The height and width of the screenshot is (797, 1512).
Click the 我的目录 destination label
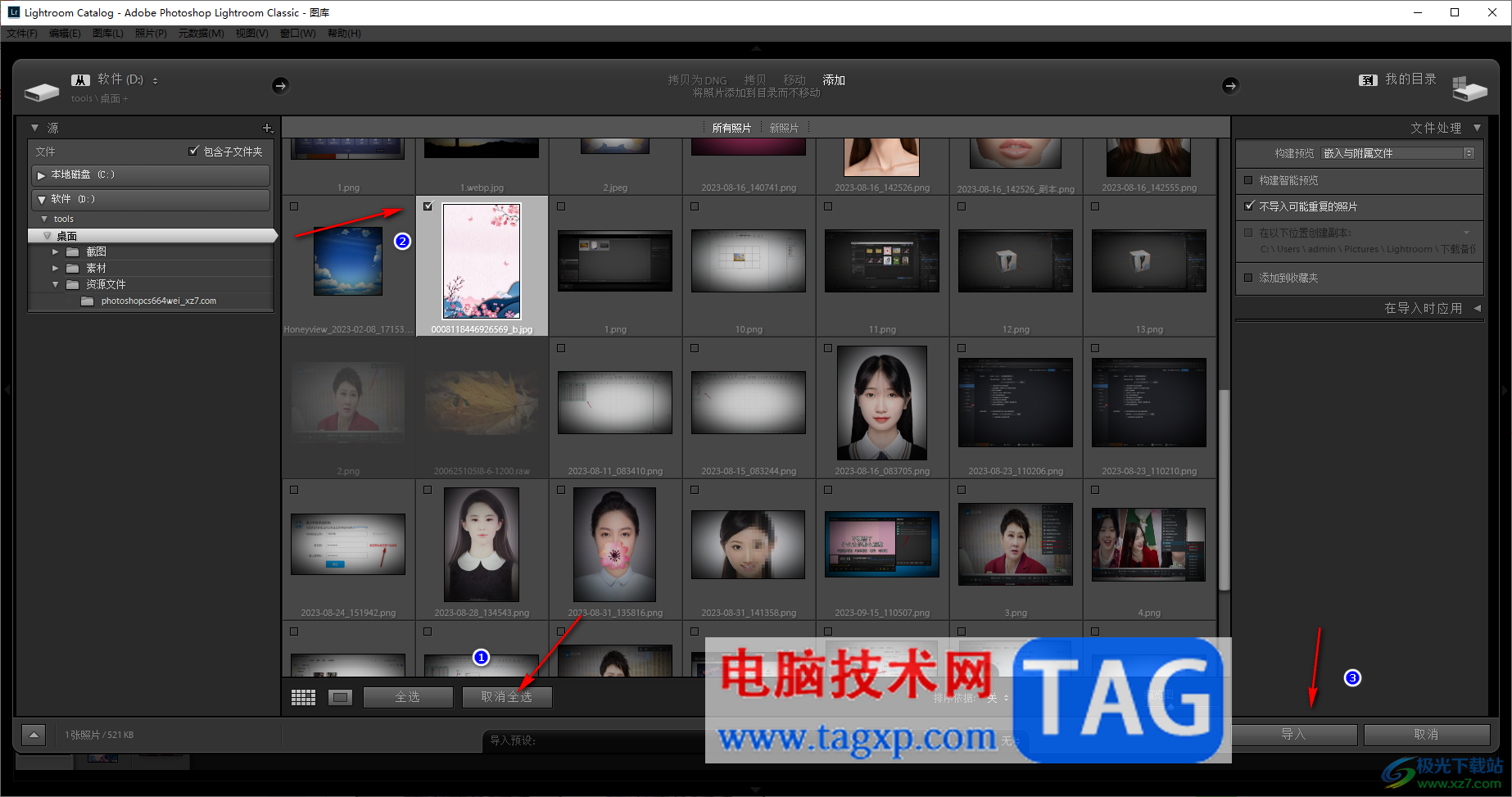pos(1410,79)
